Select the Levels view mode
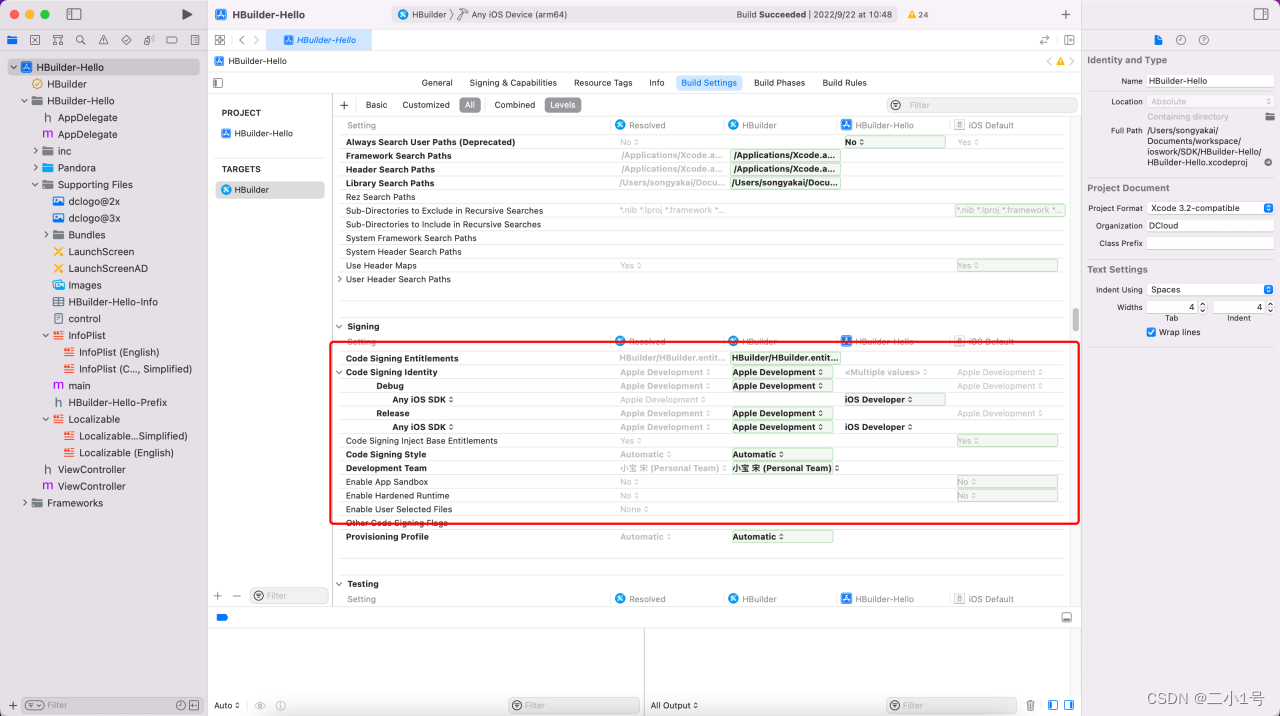The width and height of the screenshot is (1280, 716). point(563,105)
